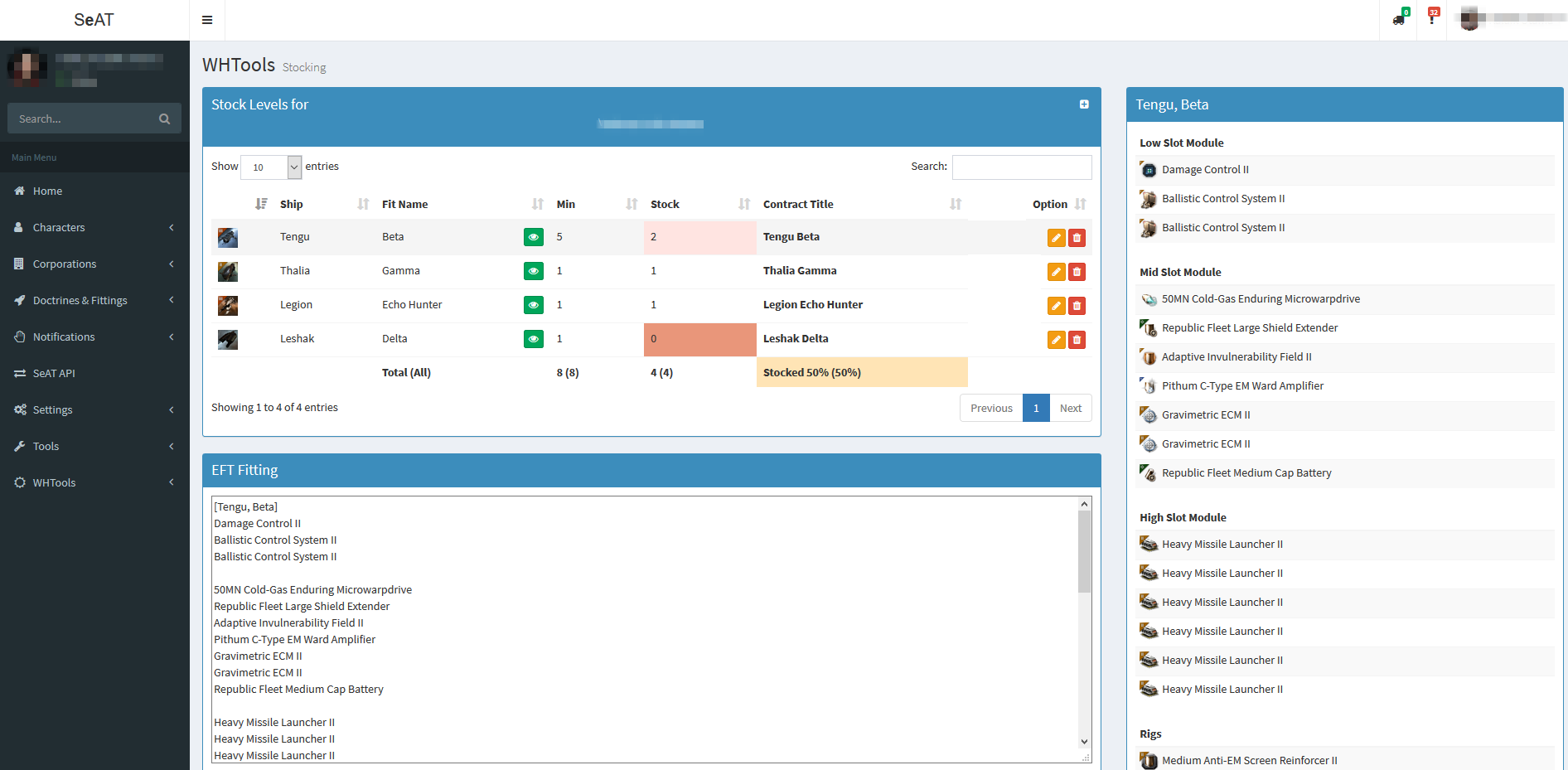Open the truck queue notification icon
Image resolution: width=1568 pixels, height=770 pixels.
1399,18
